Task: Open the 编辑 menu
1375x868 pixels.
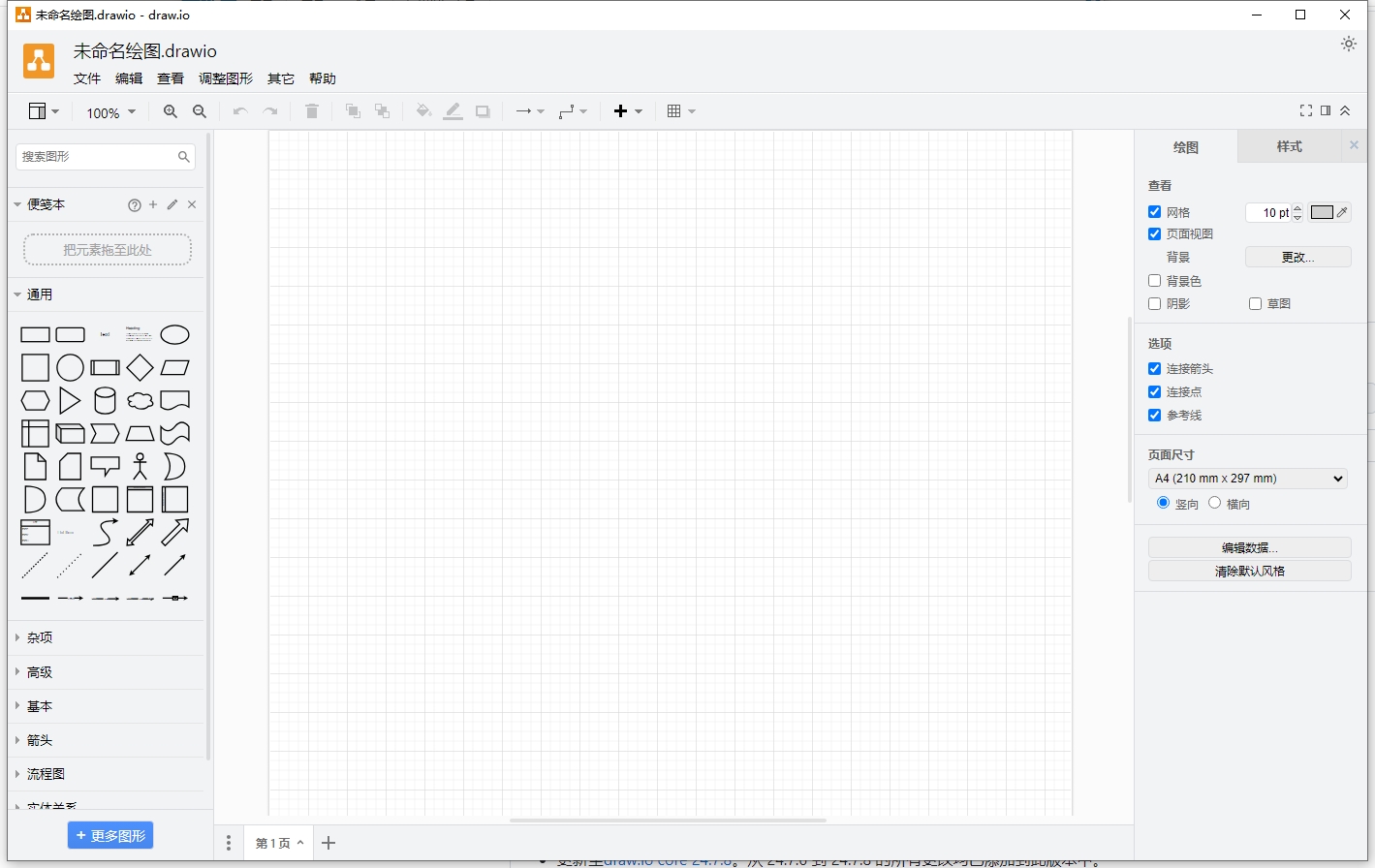Action: point(129,78)
